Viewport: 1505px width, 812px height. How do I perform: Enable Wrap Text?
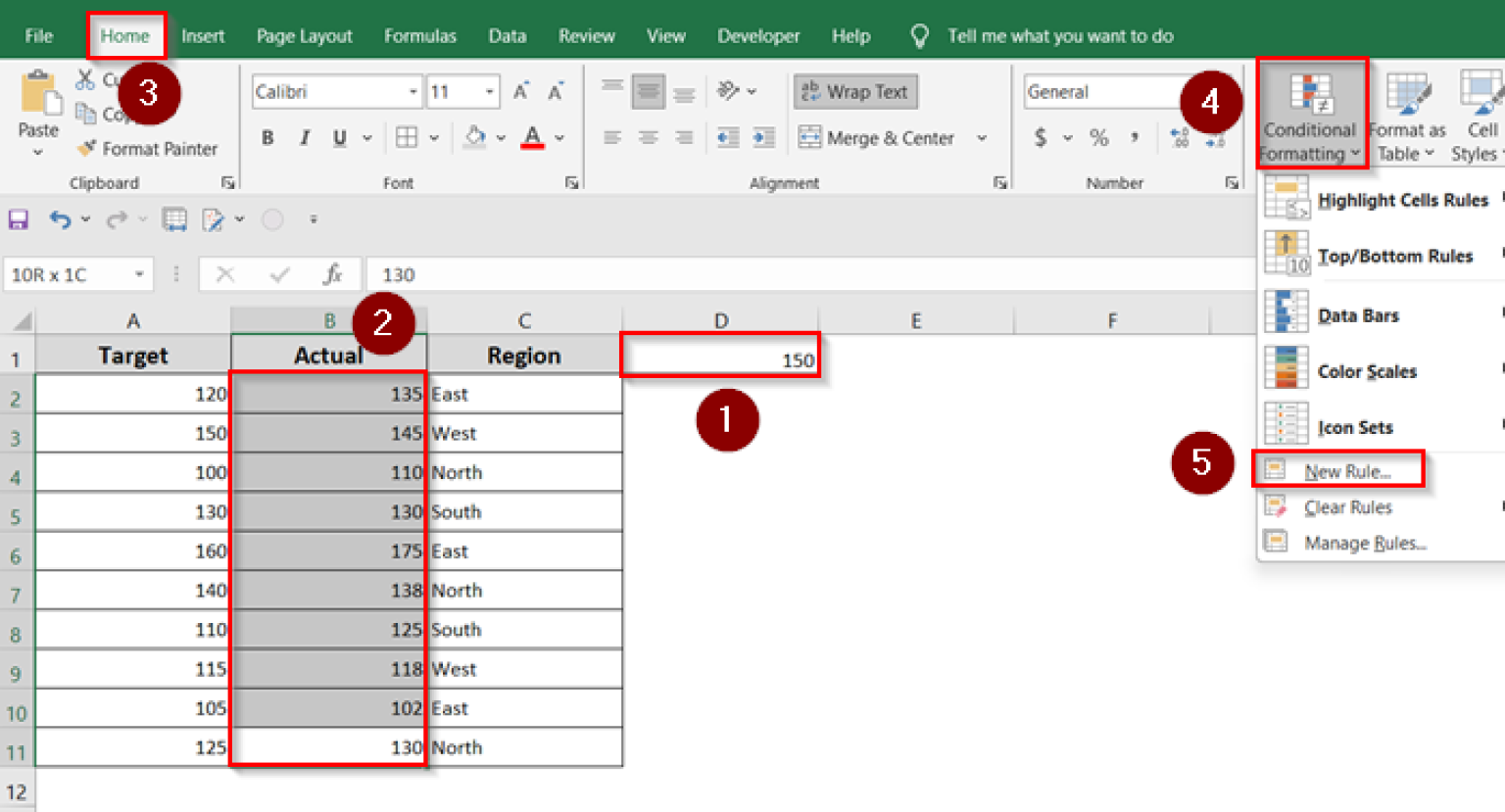(x=854, y=91)
